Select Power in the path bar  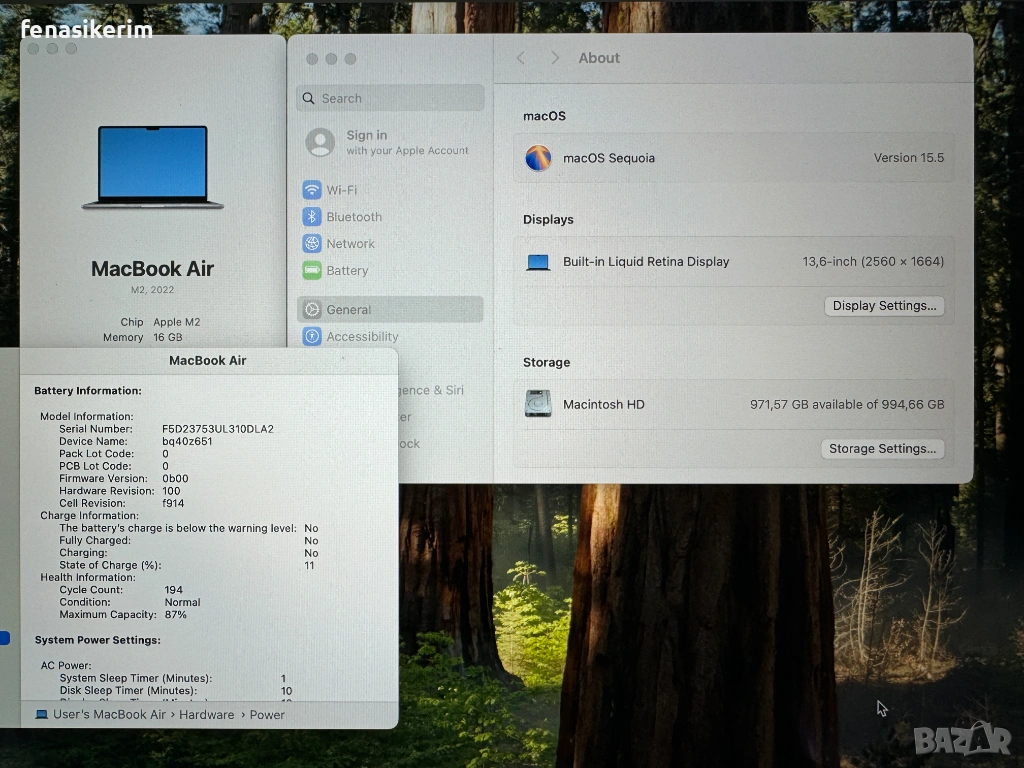(267, 715)
